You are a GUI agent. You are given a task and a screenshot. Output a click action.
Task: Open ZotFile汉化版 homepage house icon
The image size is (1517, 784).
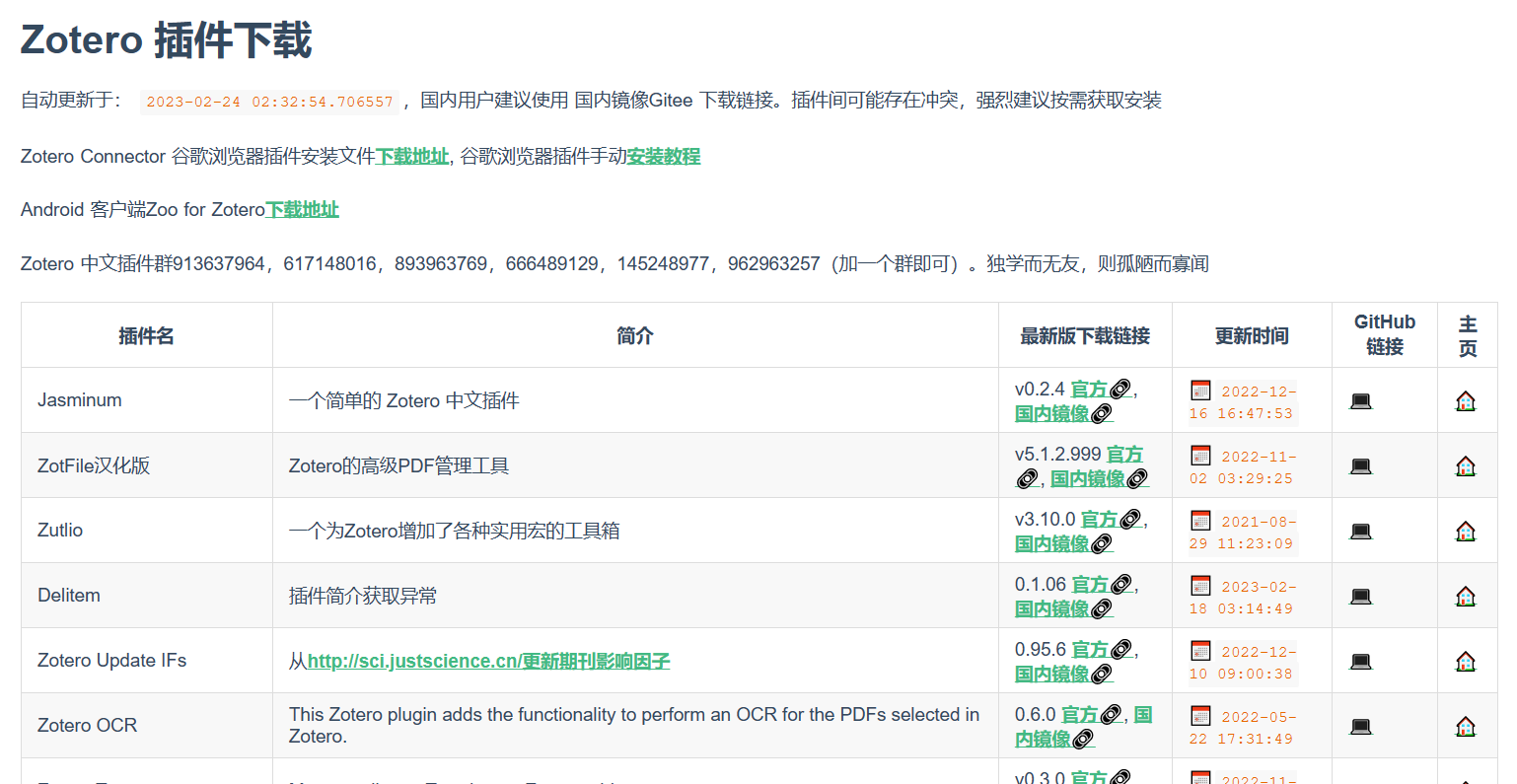[x=1466, y=464]
